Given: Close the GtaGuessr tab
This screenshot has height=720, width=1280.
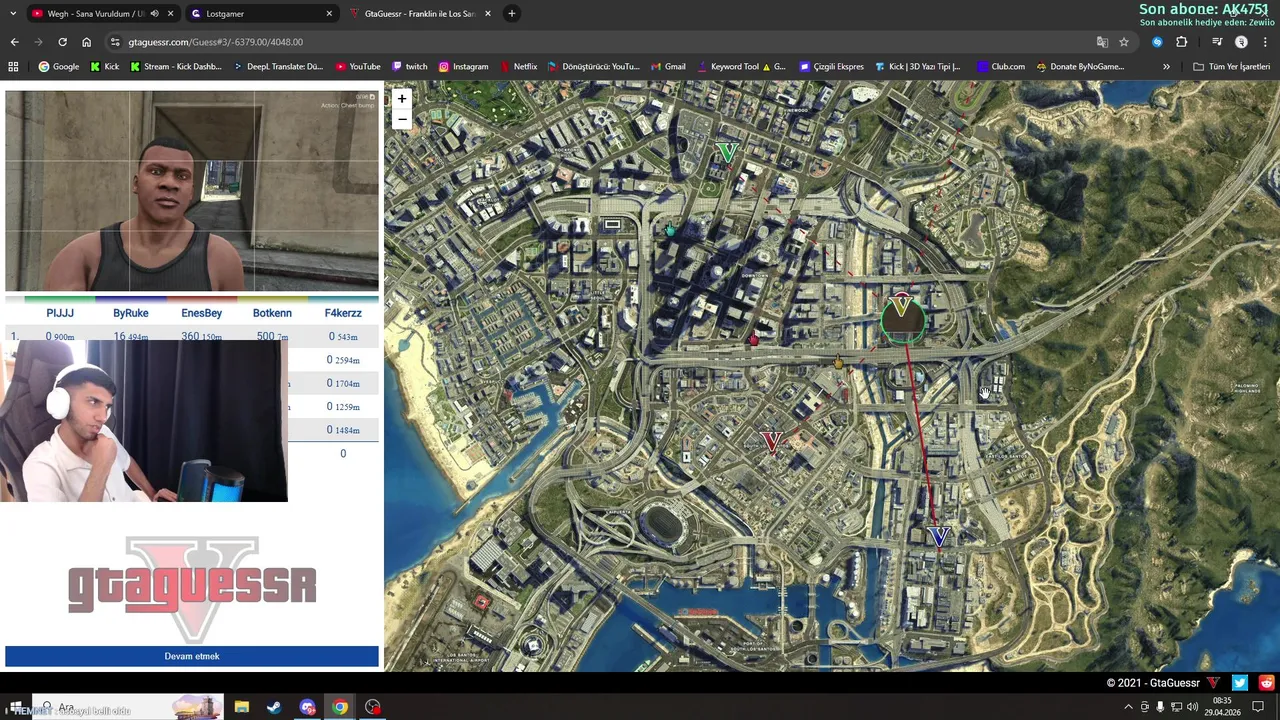Looking at the screenshot, I should pyautogui.click(x=487, y=14).
